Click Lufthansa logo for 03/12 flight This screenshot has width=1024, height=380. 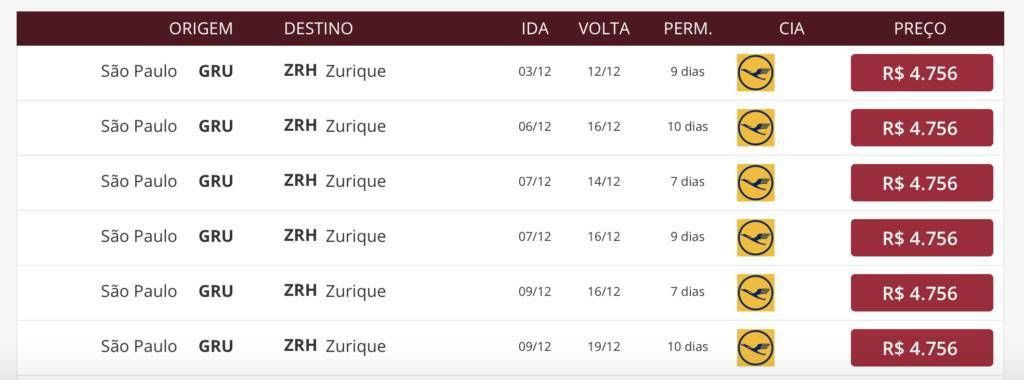[756, 72]
